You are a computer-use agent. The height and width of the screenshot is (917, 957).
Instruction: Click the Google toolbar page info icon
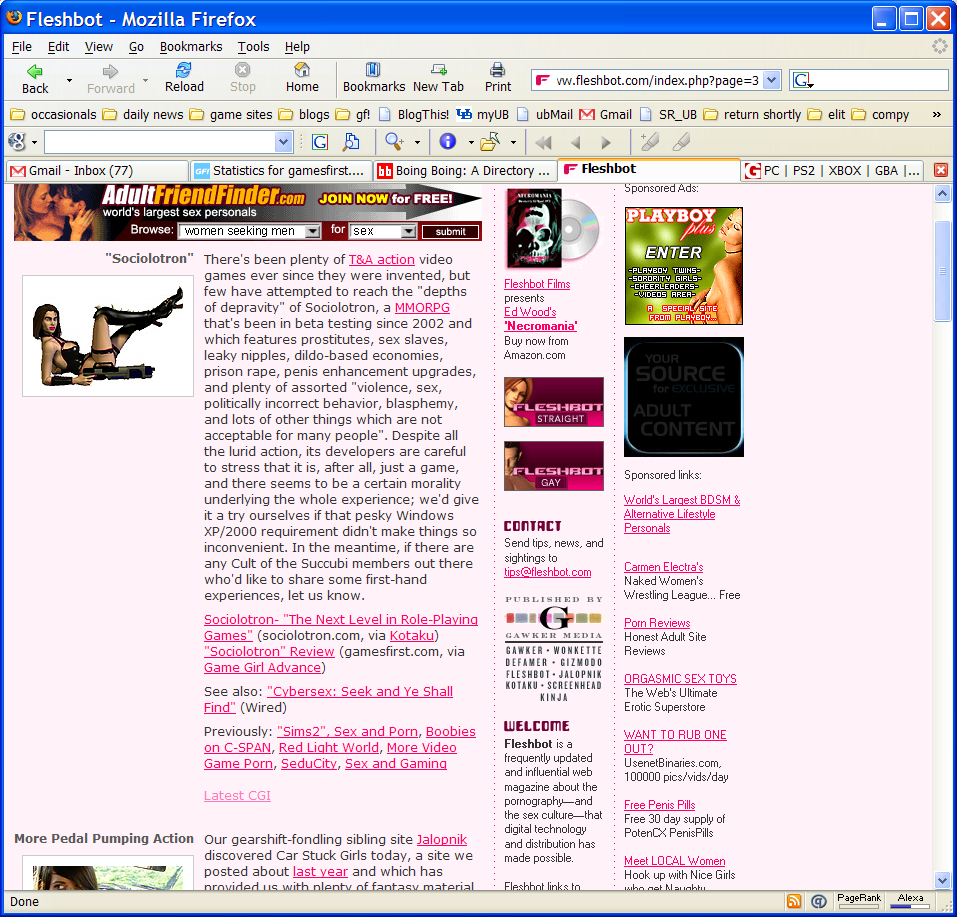(x=448, y=142)
